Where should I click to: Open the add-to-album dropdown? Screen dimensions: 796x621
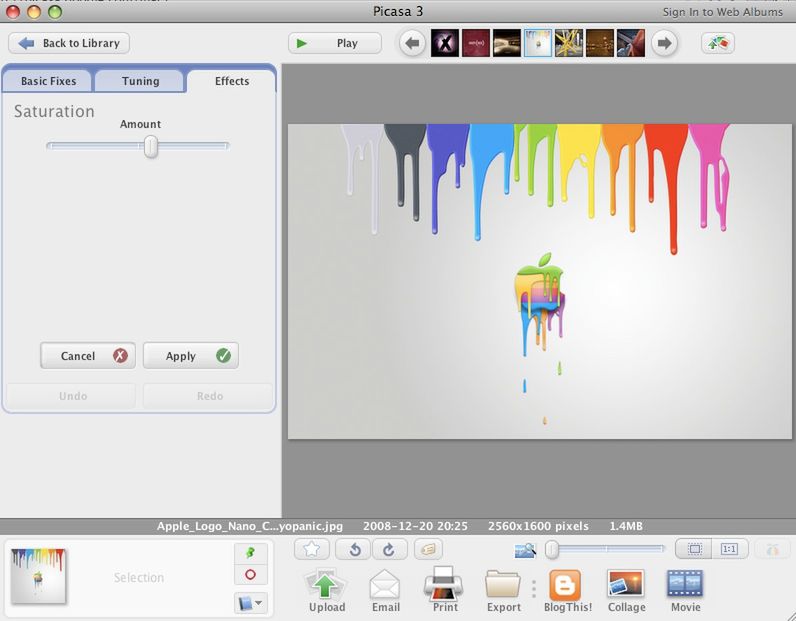251,603
